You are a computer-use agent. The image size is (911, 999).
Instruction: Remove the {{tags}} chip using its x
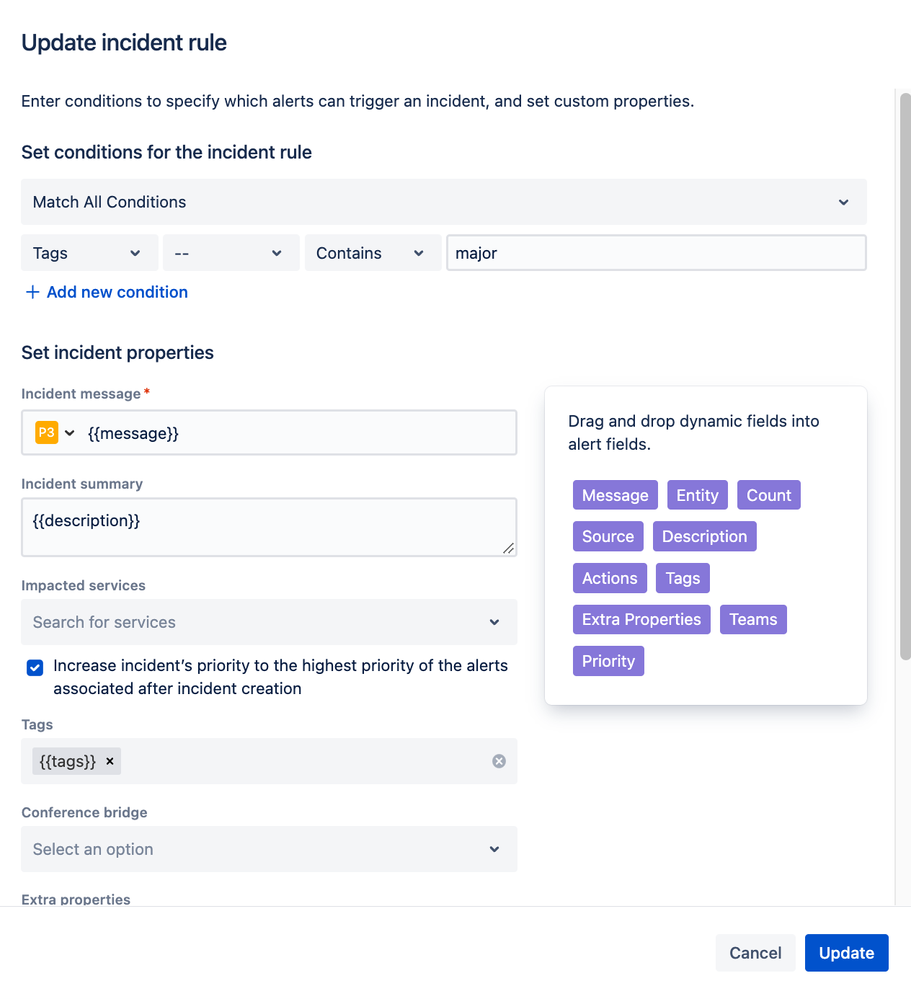[x=110, y=762]
